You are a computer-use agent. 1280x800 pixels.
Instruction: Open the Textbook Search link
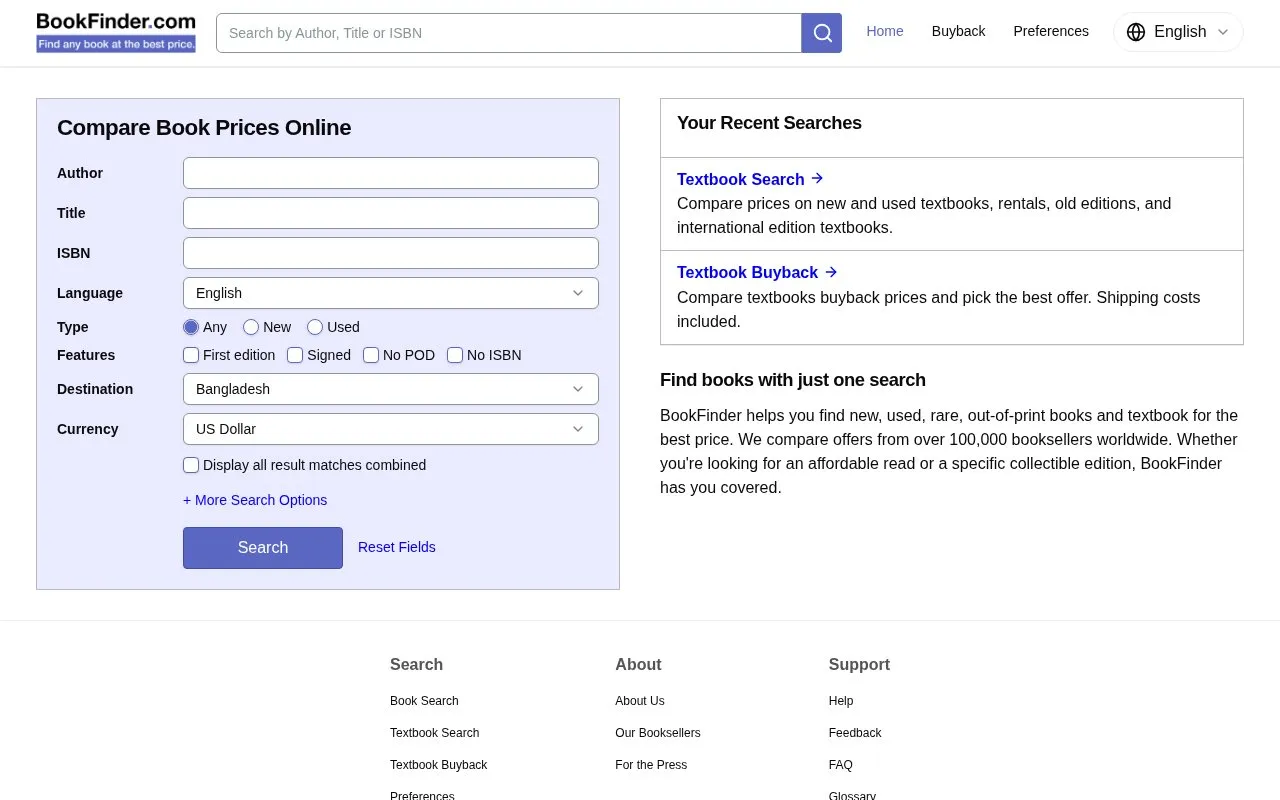tap(741, 179)
